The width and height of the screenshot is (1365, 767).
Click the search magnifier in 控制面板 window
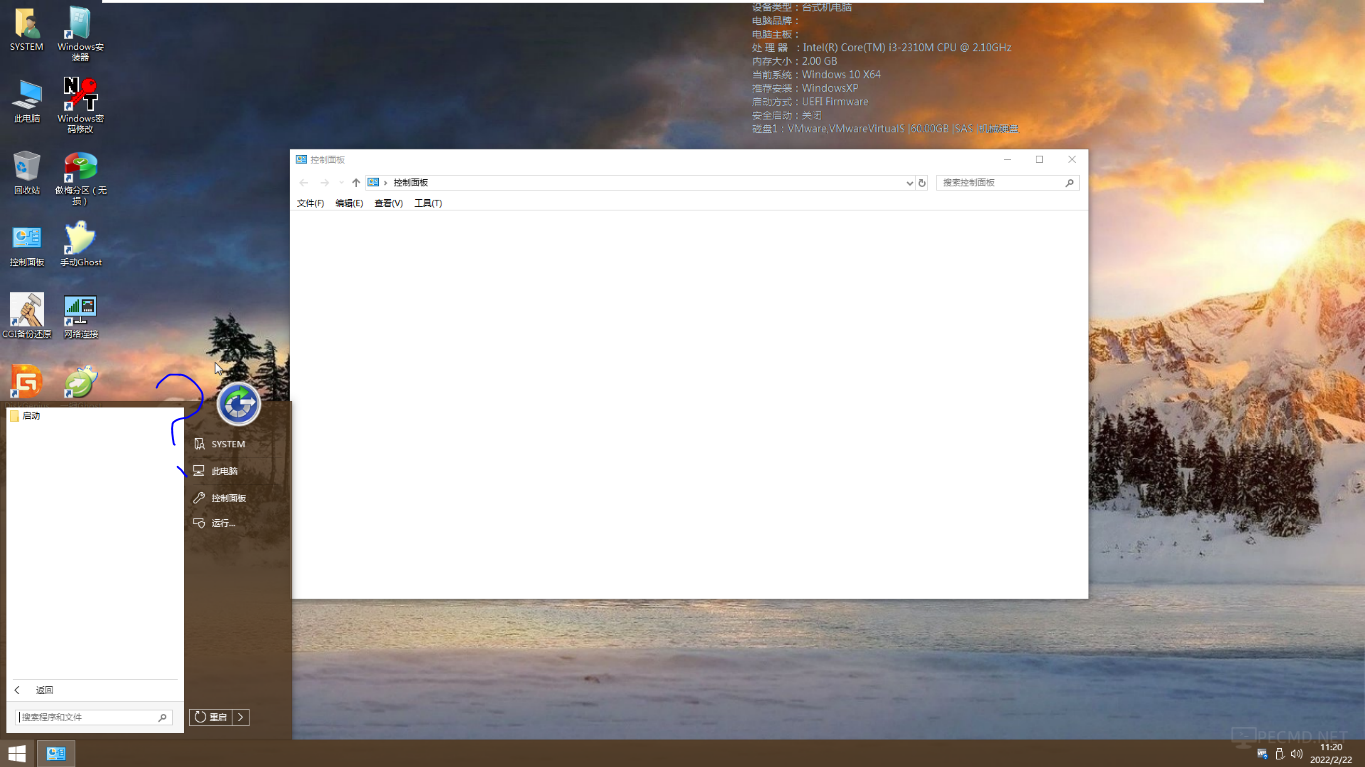click(1069, 183)
